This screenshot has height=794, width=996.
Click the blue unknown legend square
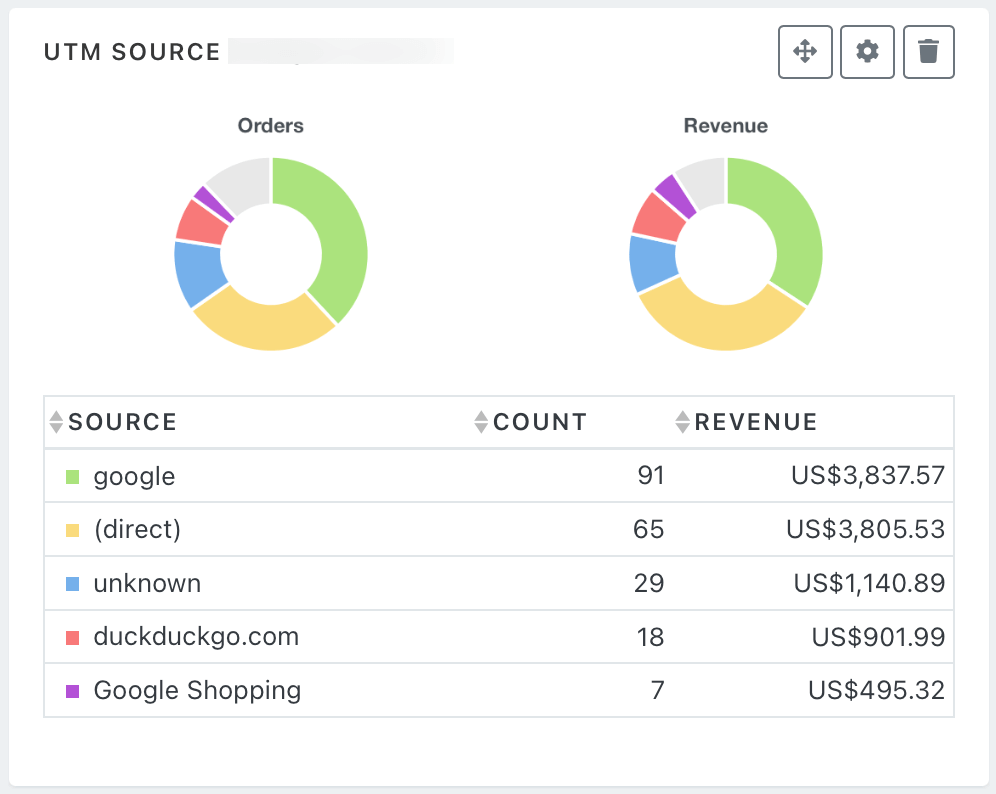pos(72,584)
